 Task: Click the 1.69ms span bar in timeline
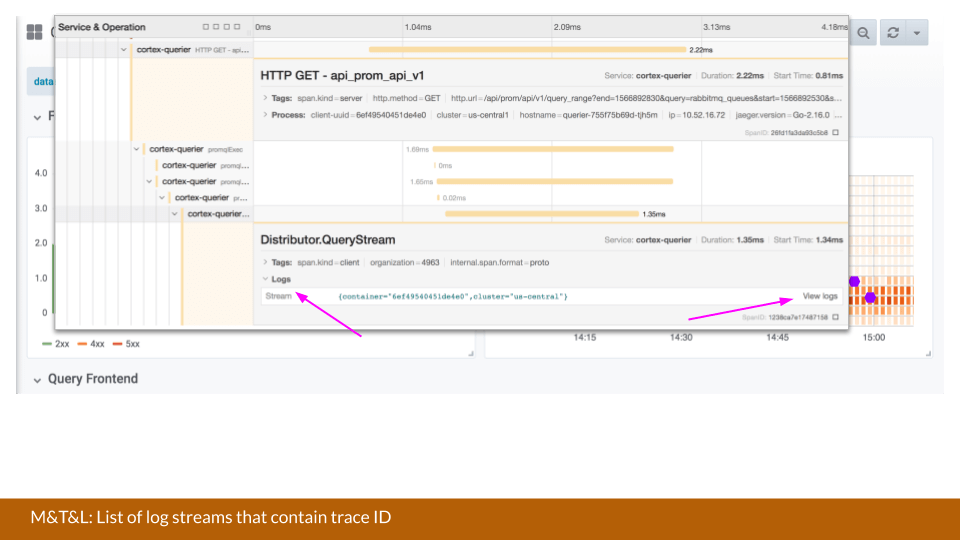(x=553, y=149)
